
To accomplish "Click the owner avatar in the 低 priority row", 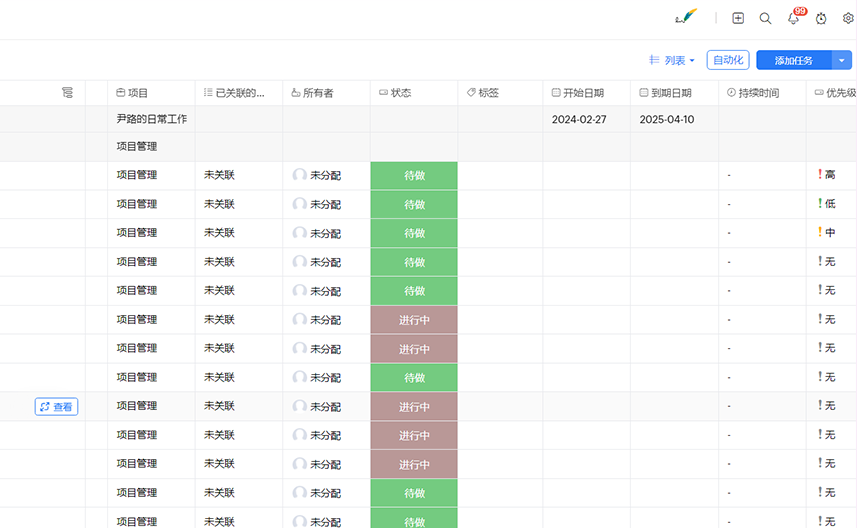I will (300, 204).
